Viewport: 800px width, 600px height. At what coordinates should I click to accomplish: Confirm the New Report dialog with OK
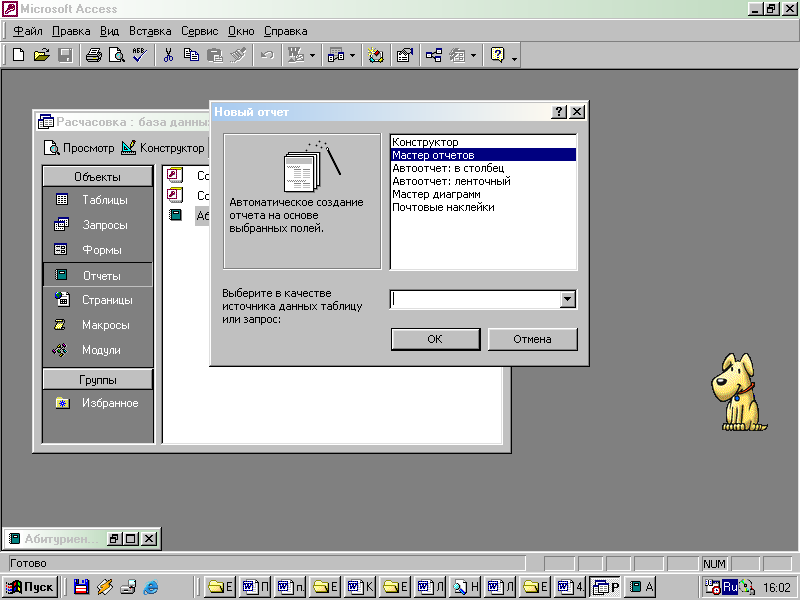[435, 339]
